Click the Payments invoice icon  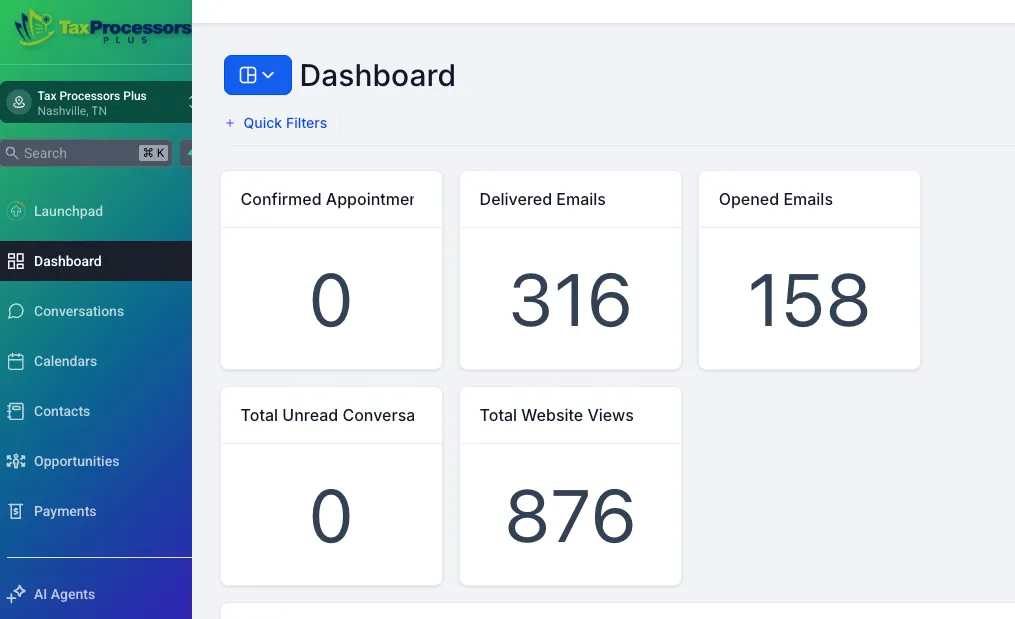[x=16, y=512]
